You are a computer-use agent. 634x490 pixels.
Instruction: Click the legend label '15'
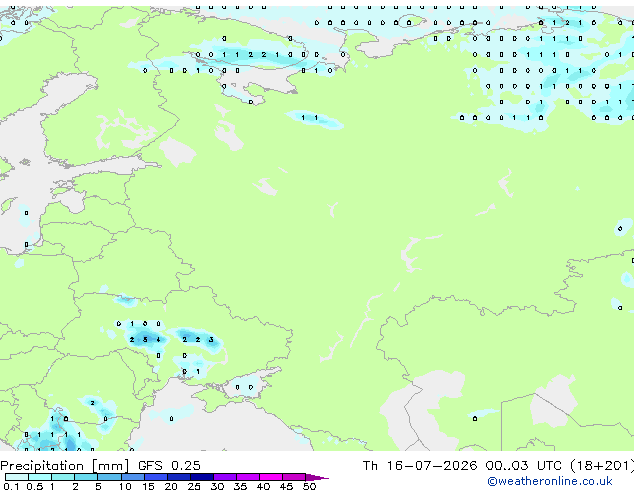tap(148, 486)
